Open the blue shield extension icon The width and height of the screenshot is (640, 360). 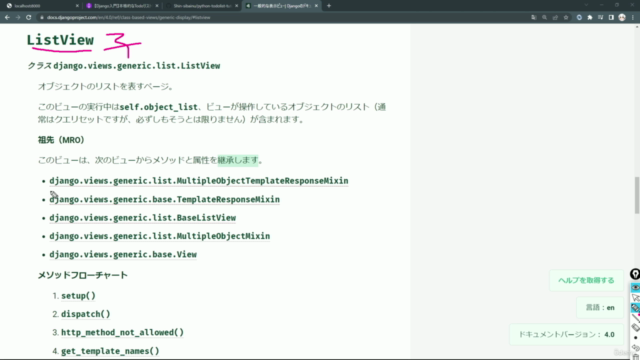pos(579,18)
